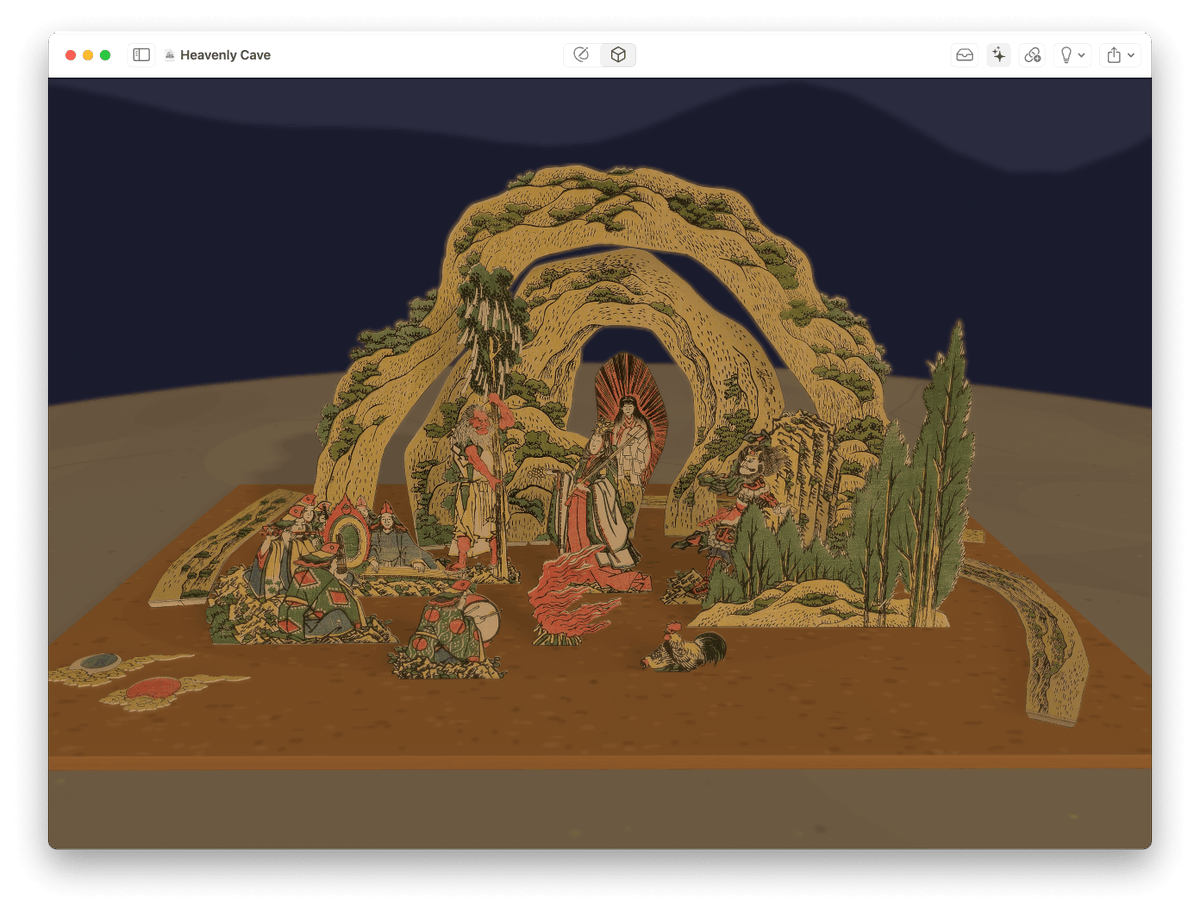Select the rooster cutout figure
The image size is (1200, 913).
pyautogui.click(x=684, y=650)
